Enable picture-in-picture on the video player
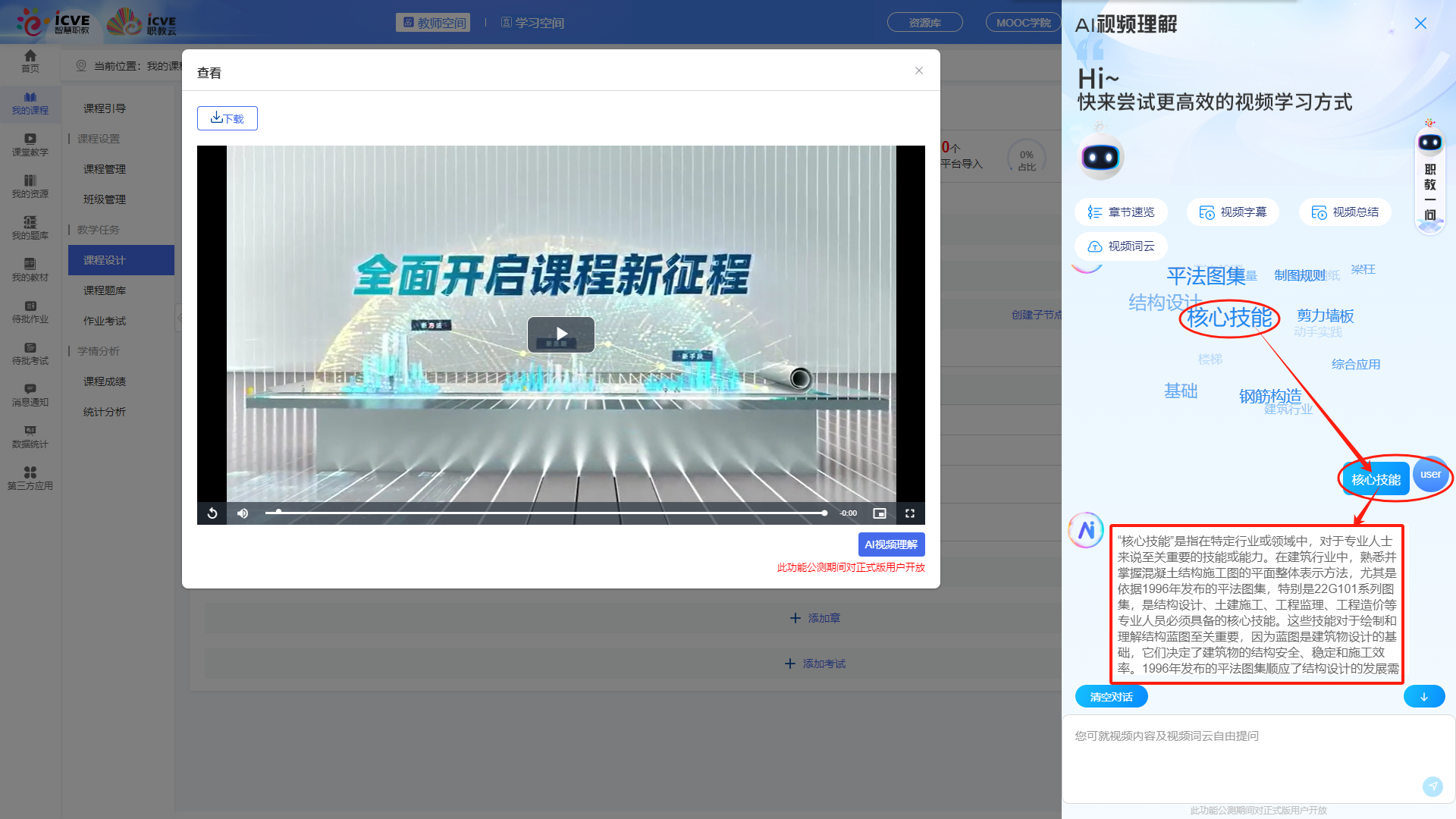This screenshot has height=819, width=1456. pos(880,513)
